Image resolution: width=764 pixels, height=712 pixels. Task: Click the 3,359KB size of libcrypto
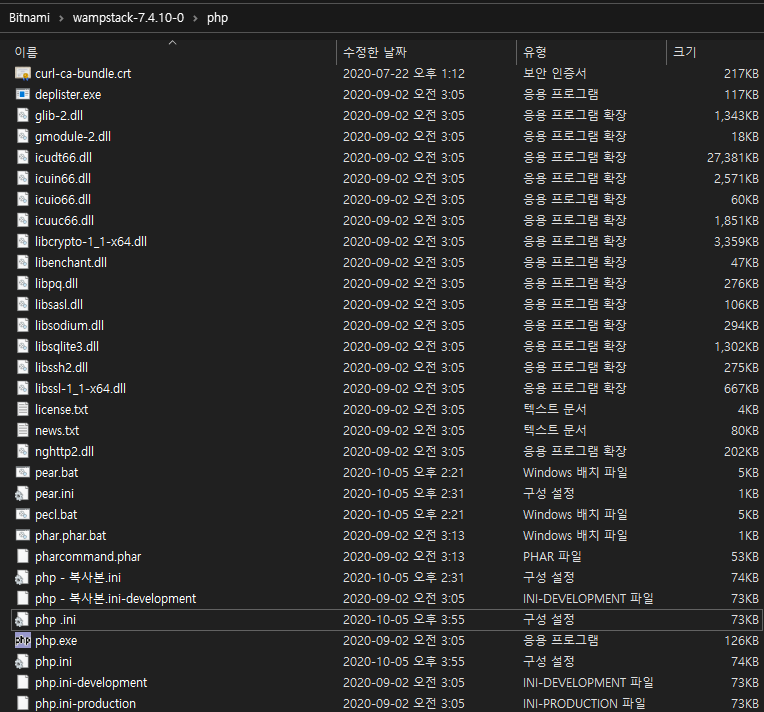coord(736,241)
